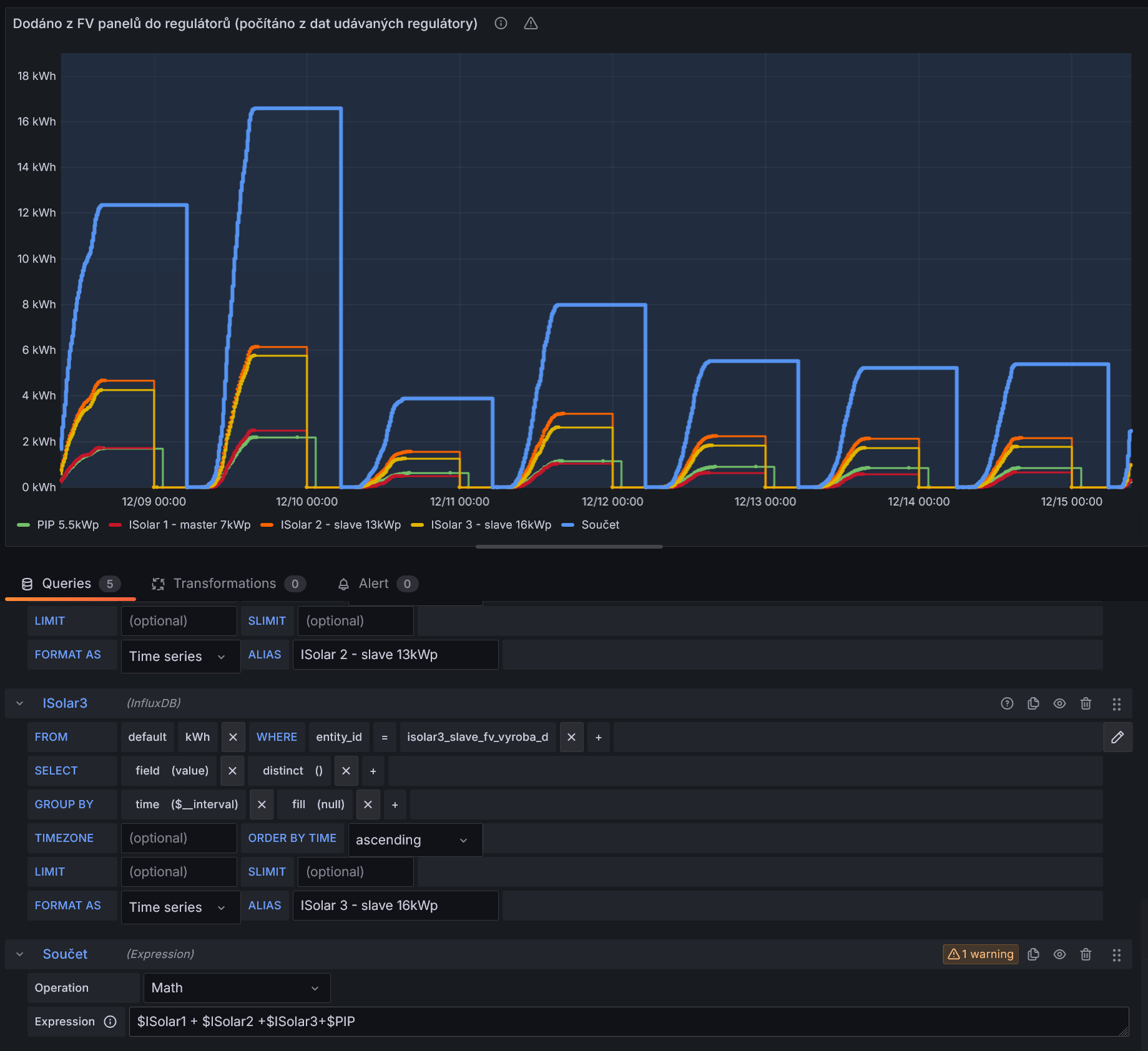The image size is (1148, 1051).
Task: Toggle raw text edit mode pencil icon
Action: pos(1117,737)
